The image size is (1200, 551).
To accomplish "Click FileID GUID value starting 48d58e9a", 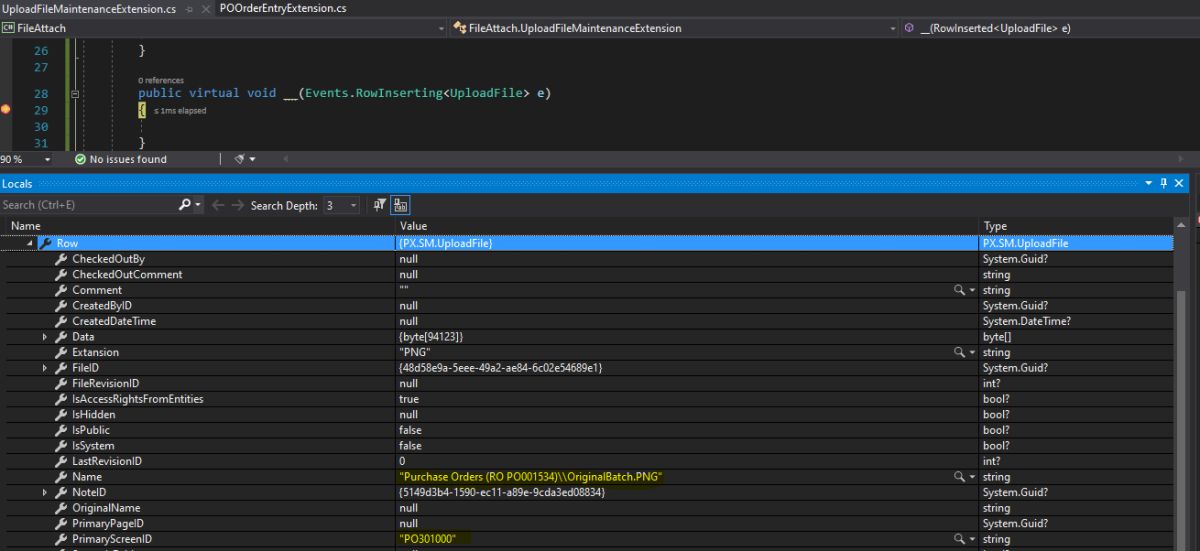I will coord(500,368).
